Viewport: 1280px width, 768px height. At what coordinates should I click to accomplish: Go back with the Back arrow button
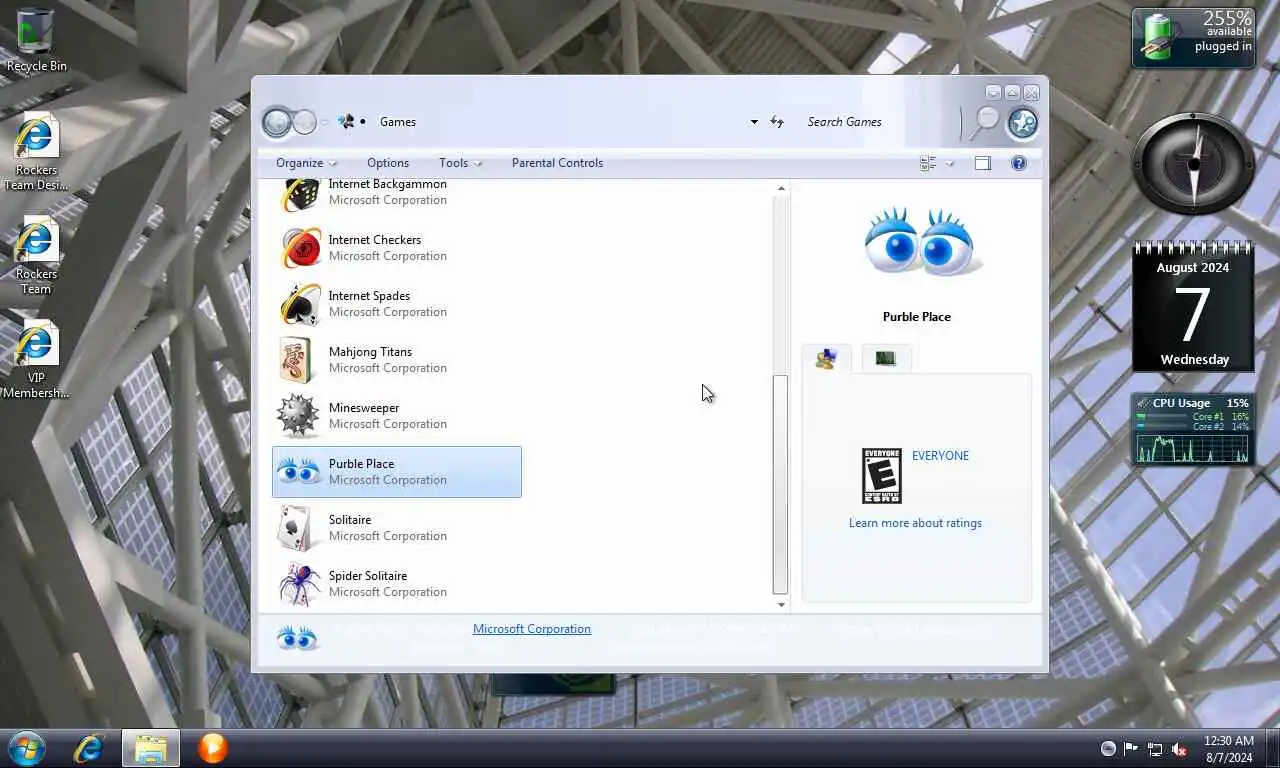[277, 122]
